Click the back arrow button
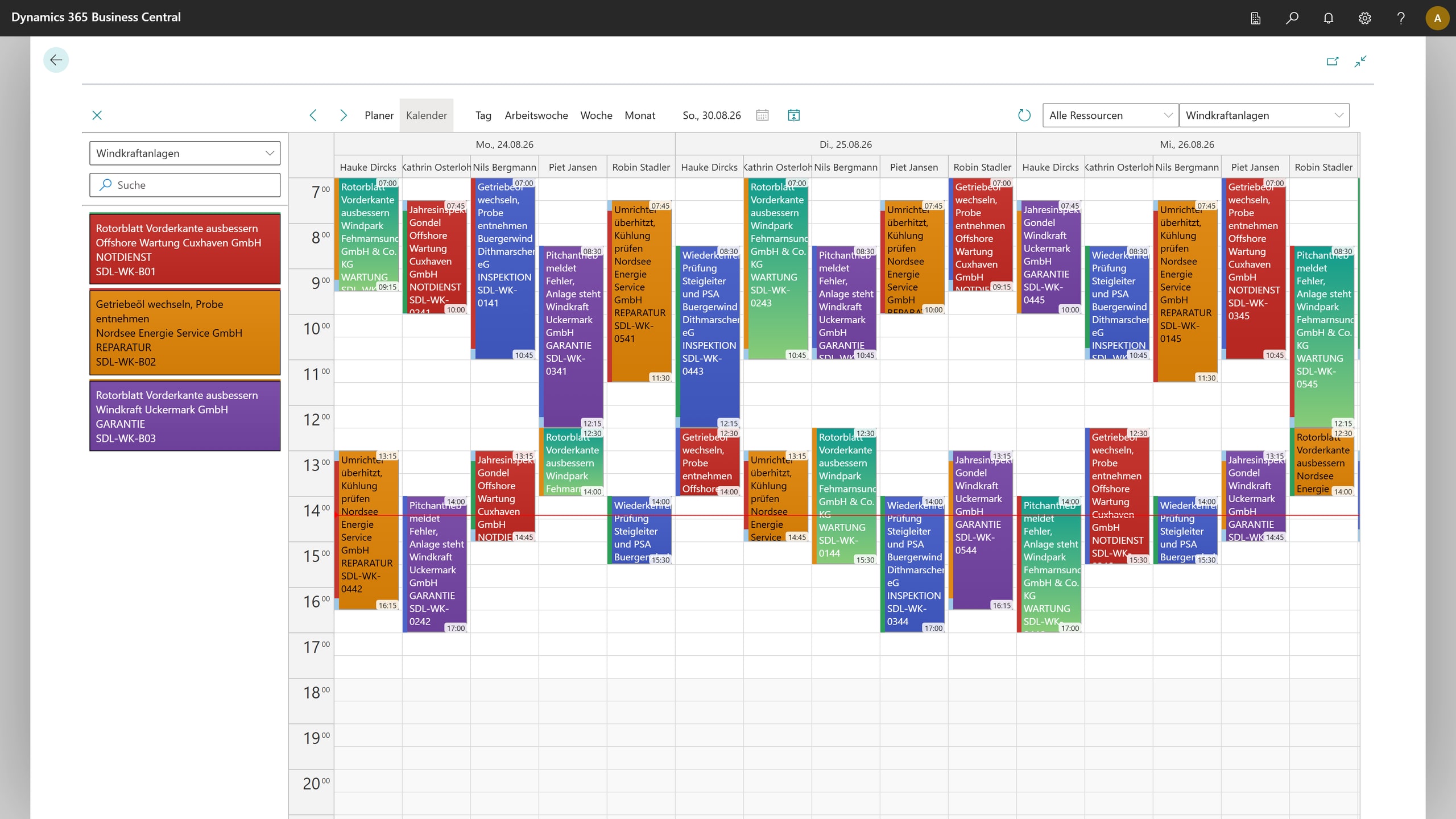Screen dimensions: 1456x819 56,60
